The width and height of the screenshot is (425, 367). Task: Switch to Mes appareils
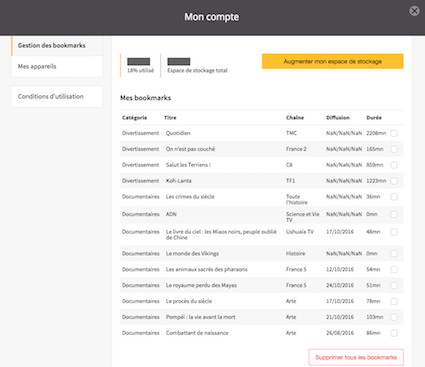(x=57, y=66)
